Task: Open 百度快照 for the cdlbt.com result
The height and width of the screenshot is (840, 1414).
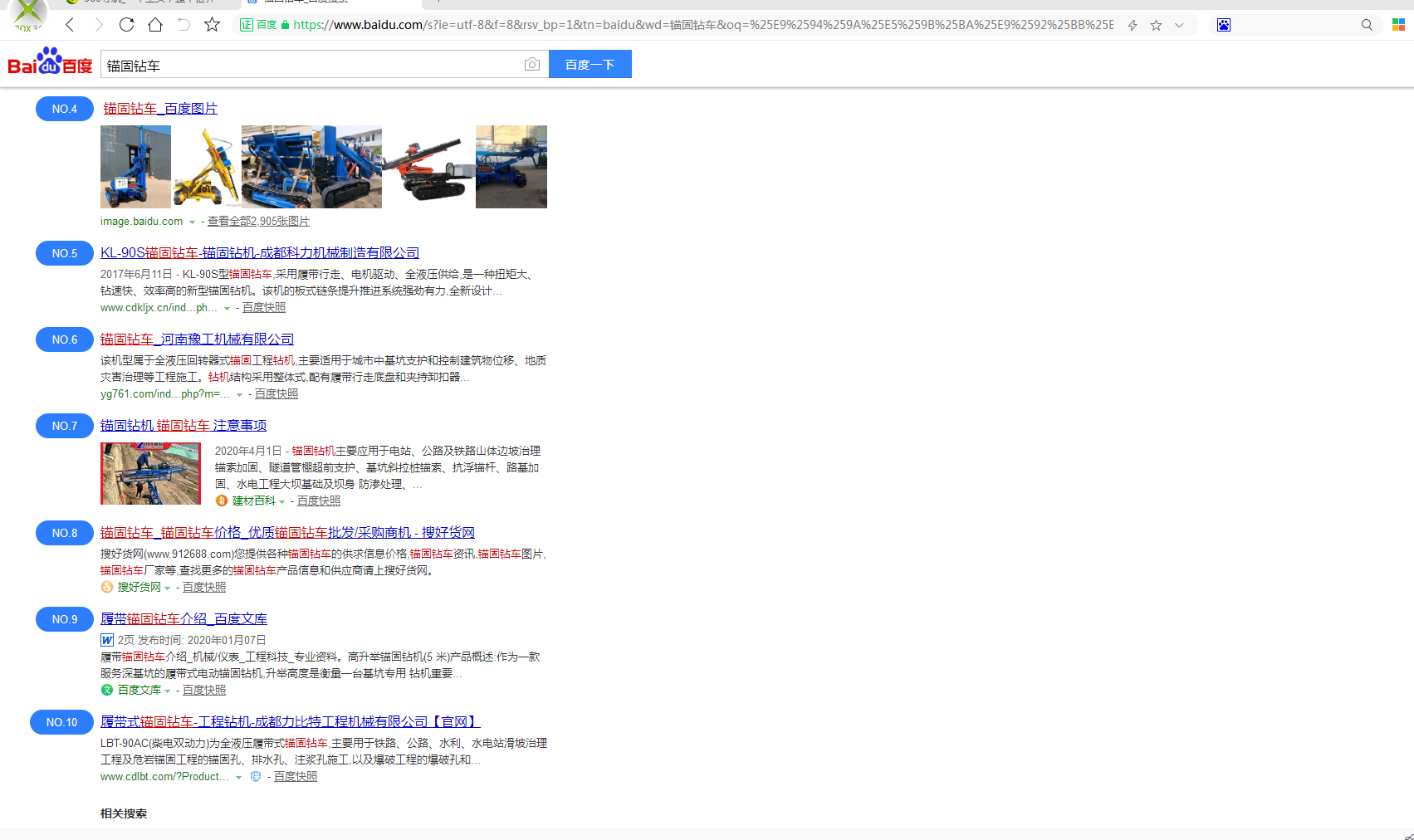Action: [x=296, y=777]
